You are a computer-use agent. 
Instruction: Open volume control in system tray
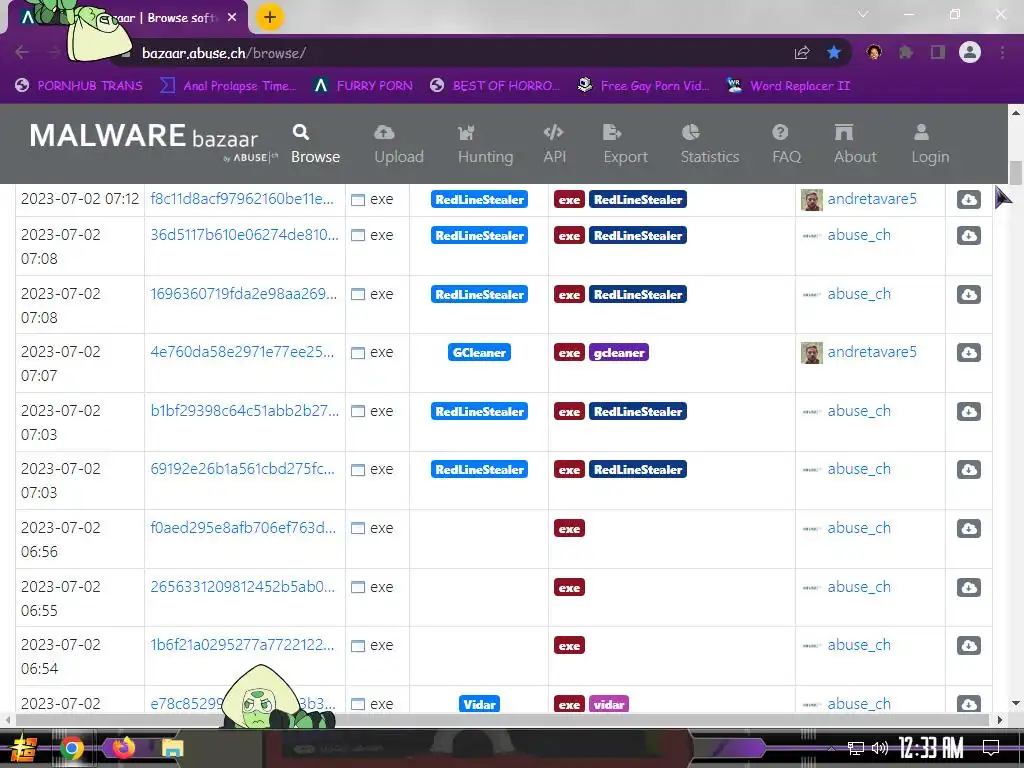(x=880, y=748)
